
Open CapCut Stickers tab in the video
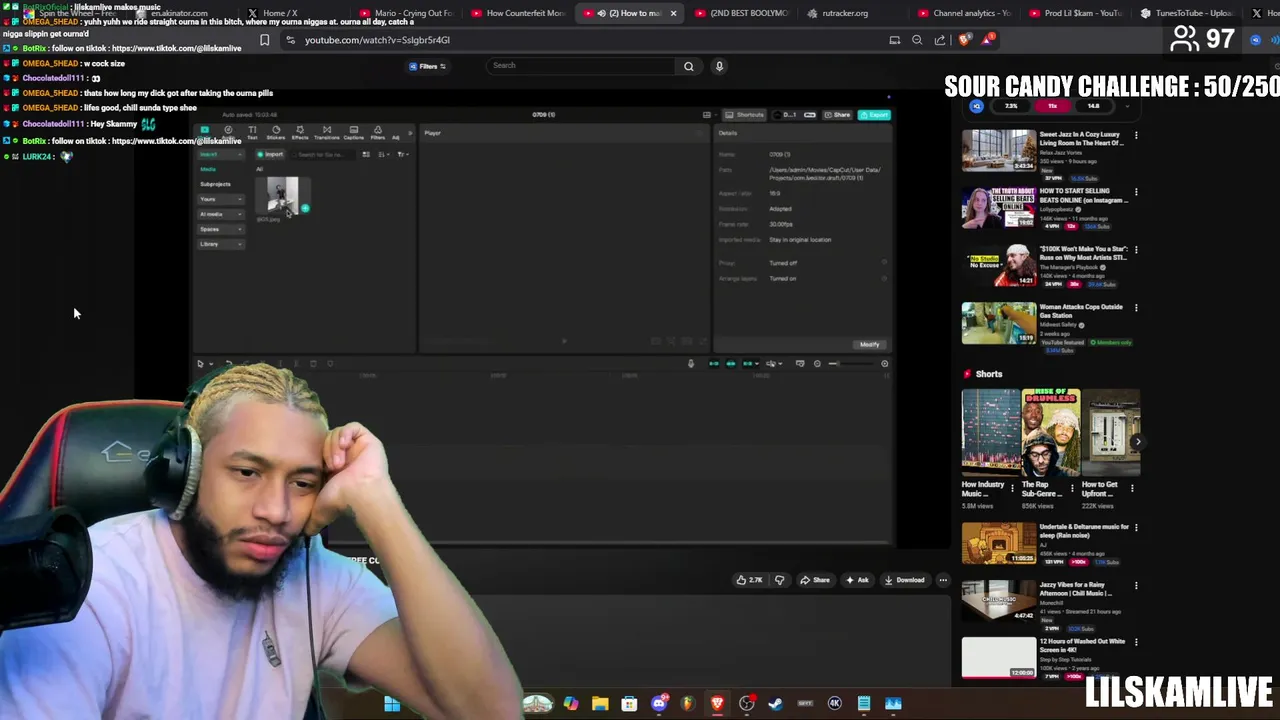276,132
